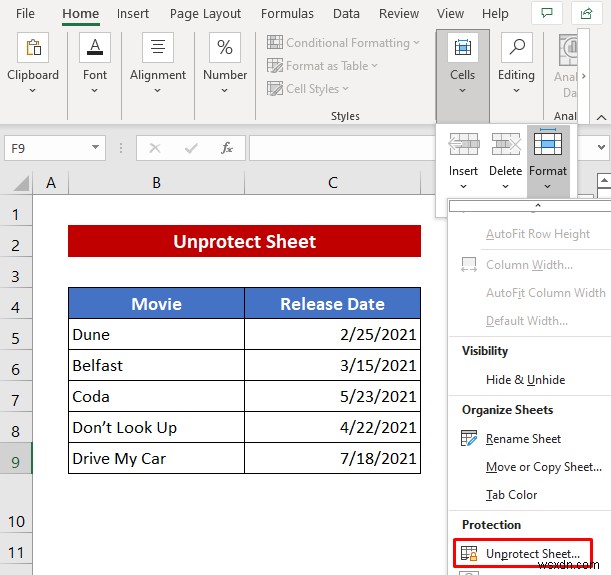Open Tab Color option
The width and height of the screenshot is (611, 575).
tap(511, 495)
